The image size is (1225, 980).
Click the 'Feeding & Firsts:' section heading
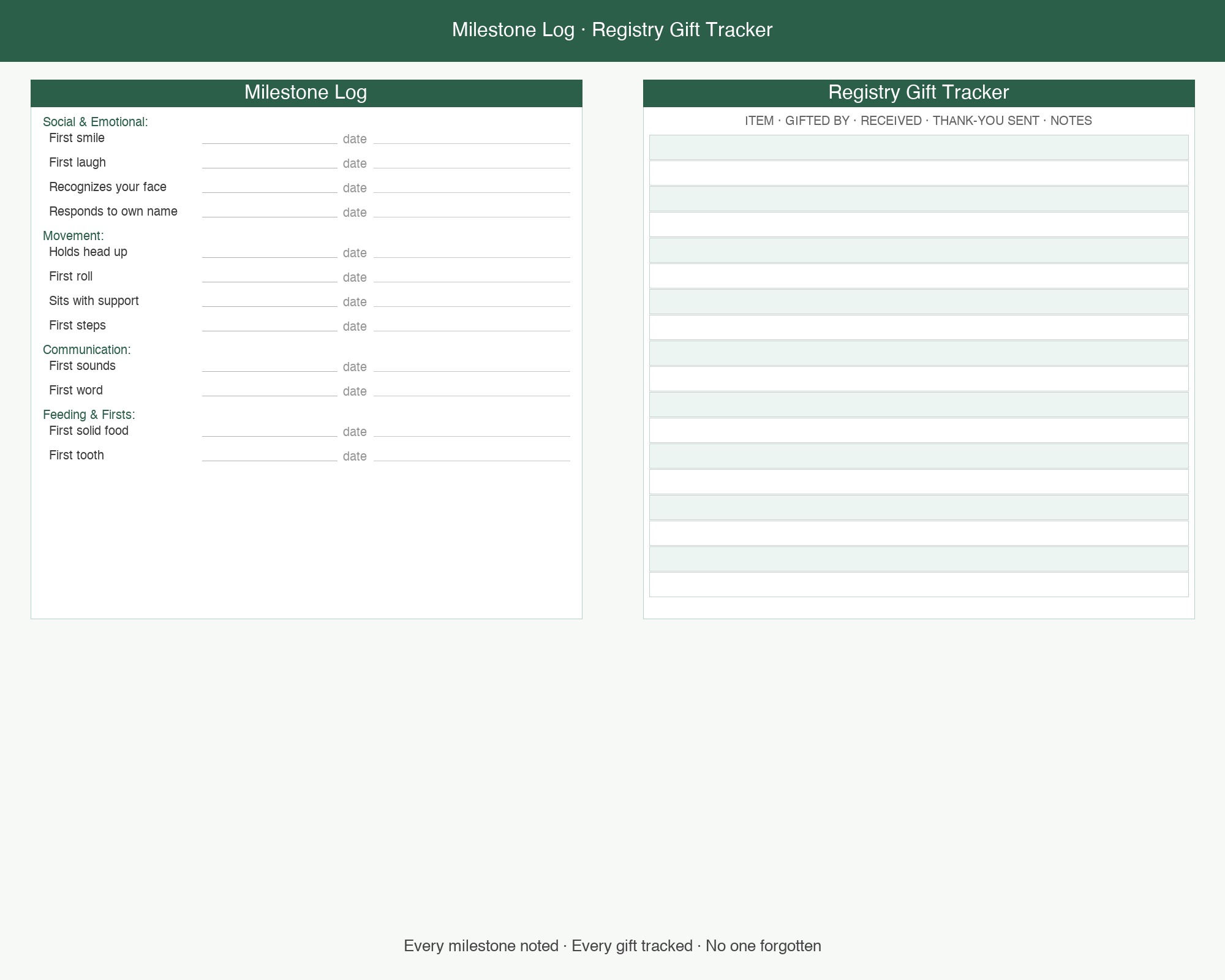click(89, 415)
